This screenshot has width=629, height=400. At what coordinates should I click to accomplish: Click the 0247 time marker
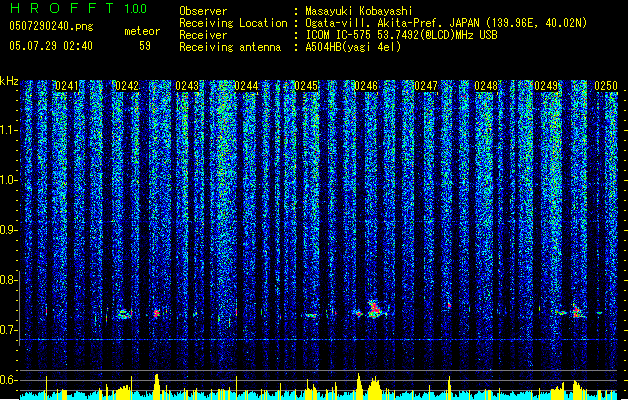(x=426, y=86)
